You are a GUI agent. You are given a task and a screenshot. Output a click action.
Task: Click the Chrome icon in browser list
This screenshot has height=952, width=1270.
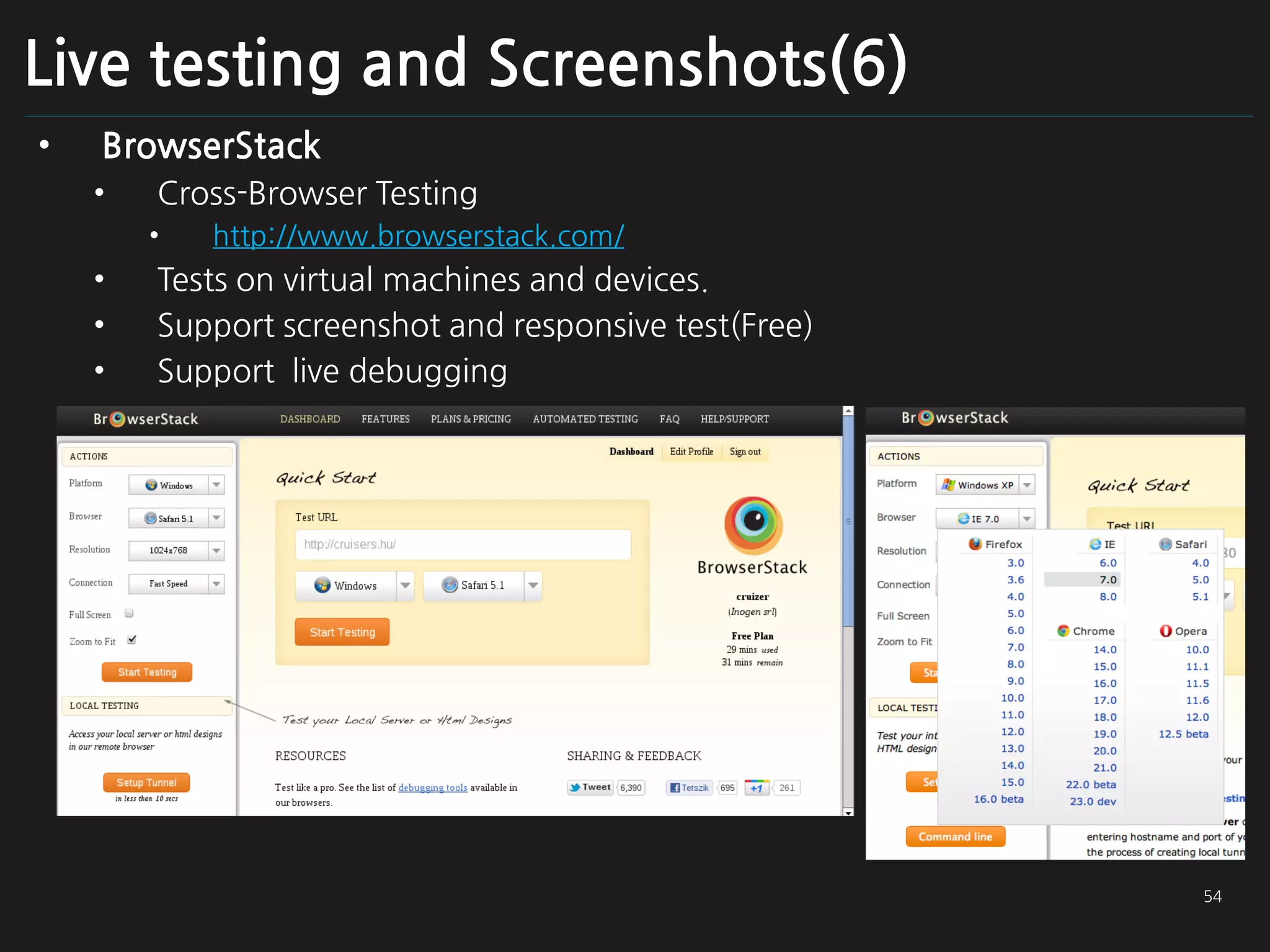[1064, 631]
